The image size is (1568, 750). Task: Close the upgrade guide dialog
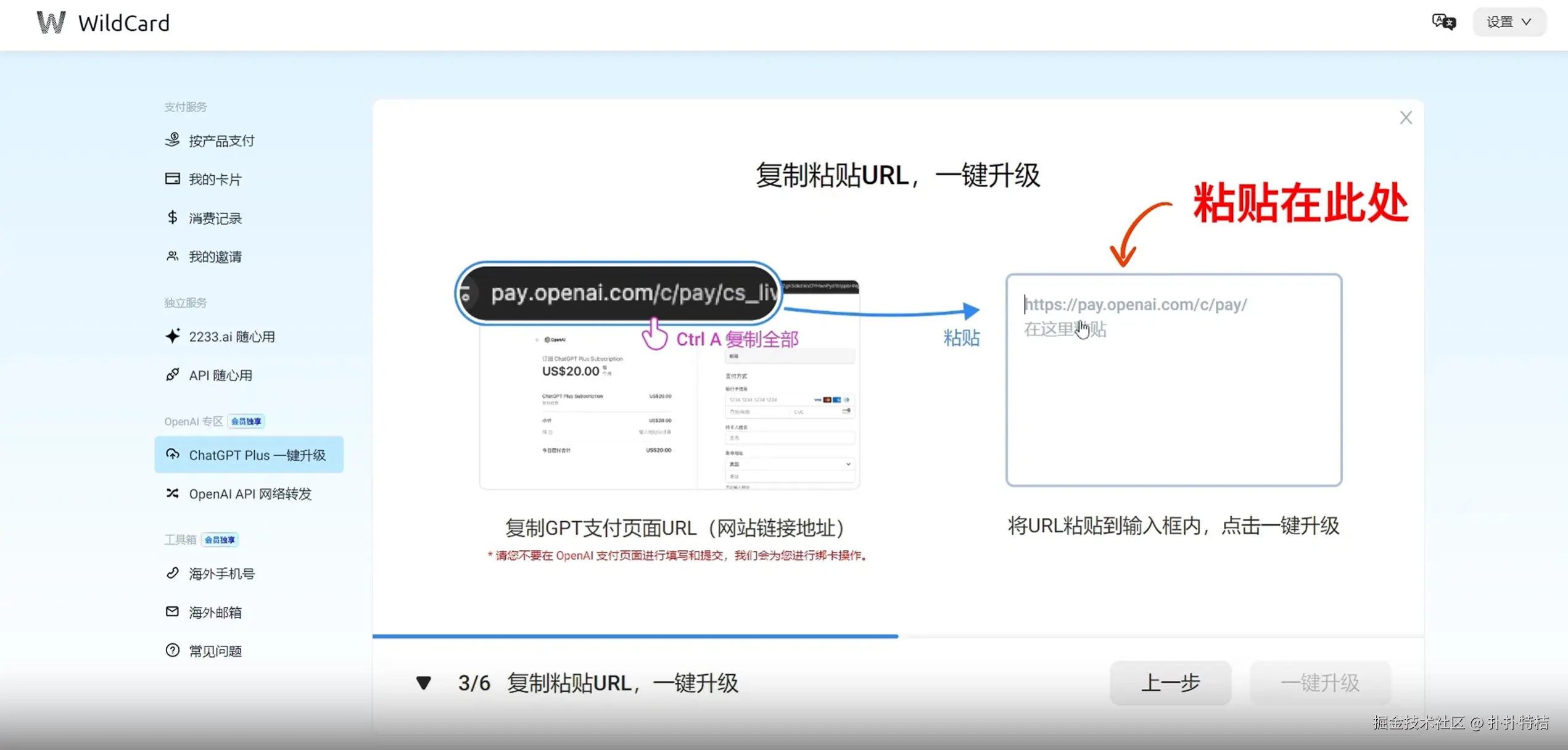tap(1405, 118)
